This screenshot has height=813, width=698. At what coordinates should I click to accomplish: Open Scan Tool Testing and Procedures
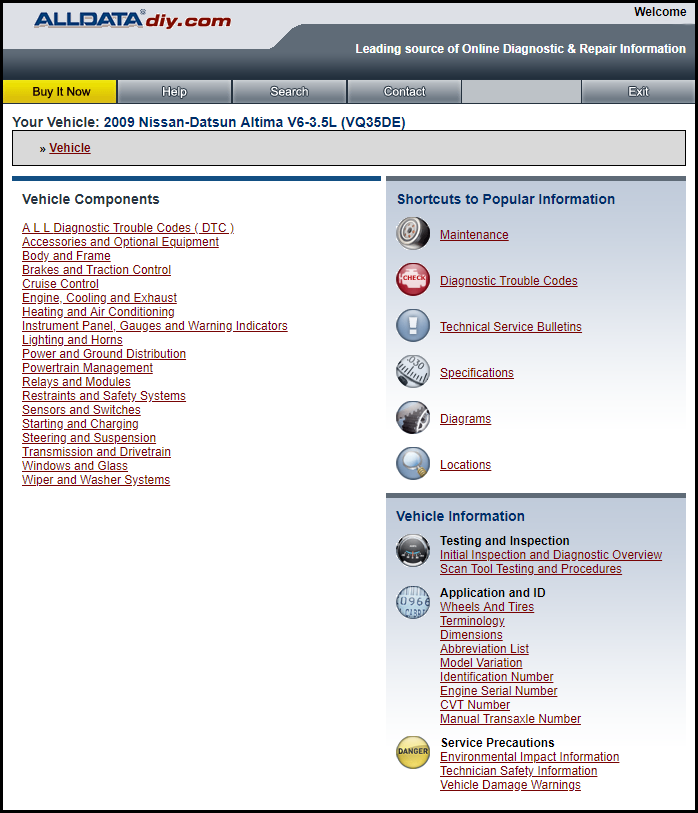tap(531, 569)
